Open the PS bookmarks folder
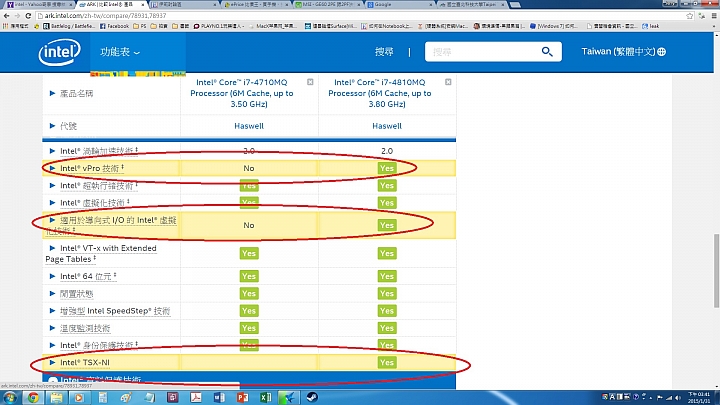The image size is (720, 405). [x=140, y=26]
